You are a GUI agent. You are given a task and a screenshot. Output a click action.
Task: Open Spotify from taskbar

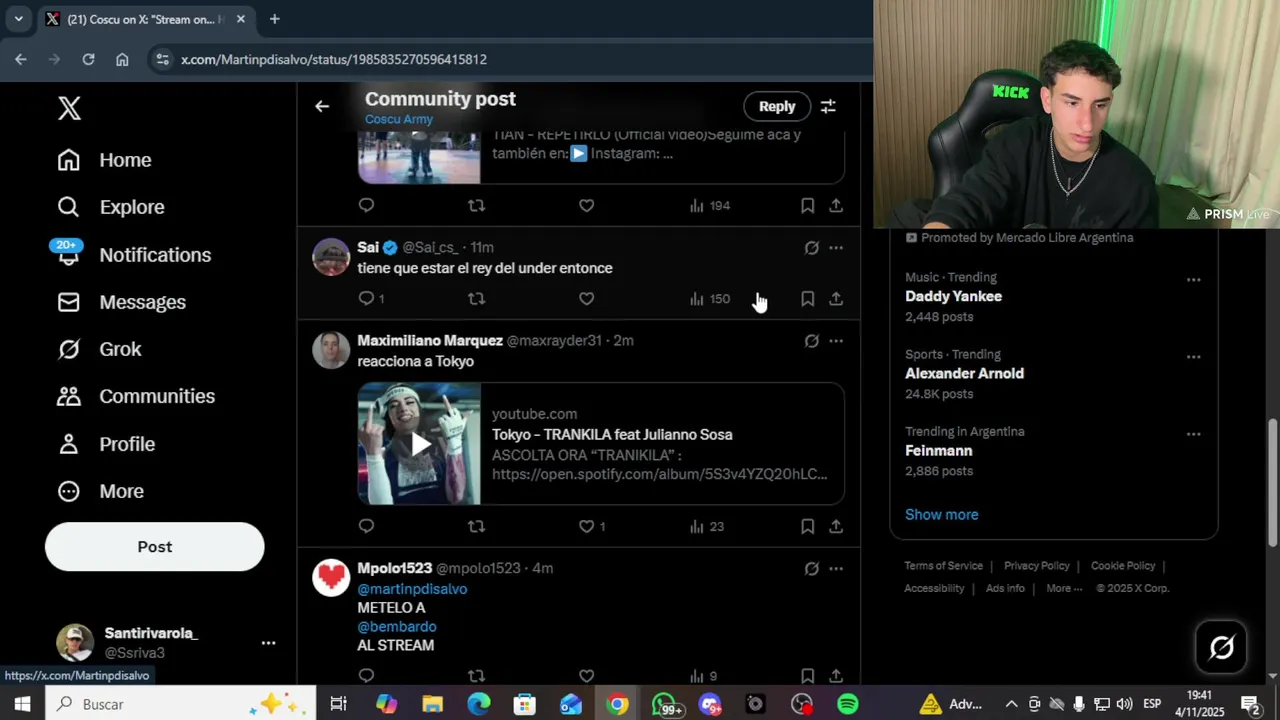tap(848, 704)
